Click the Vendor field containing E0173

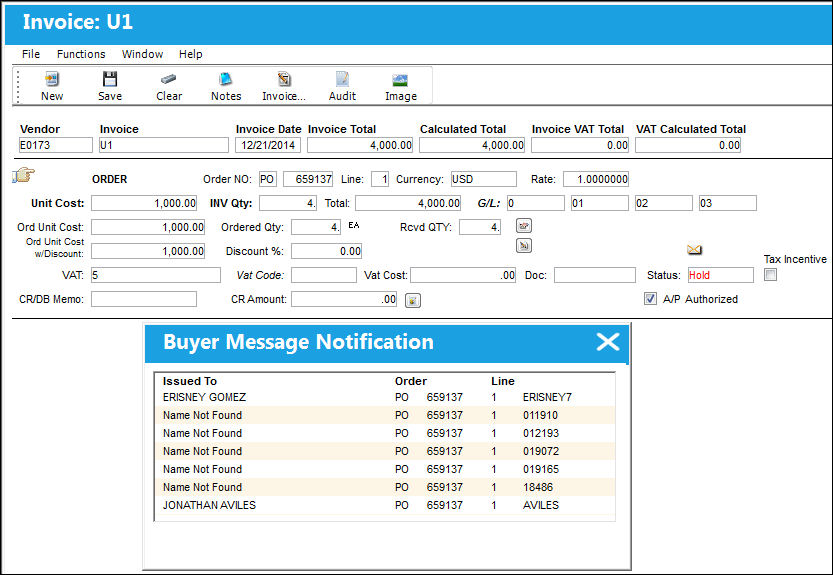coord(56,145)
